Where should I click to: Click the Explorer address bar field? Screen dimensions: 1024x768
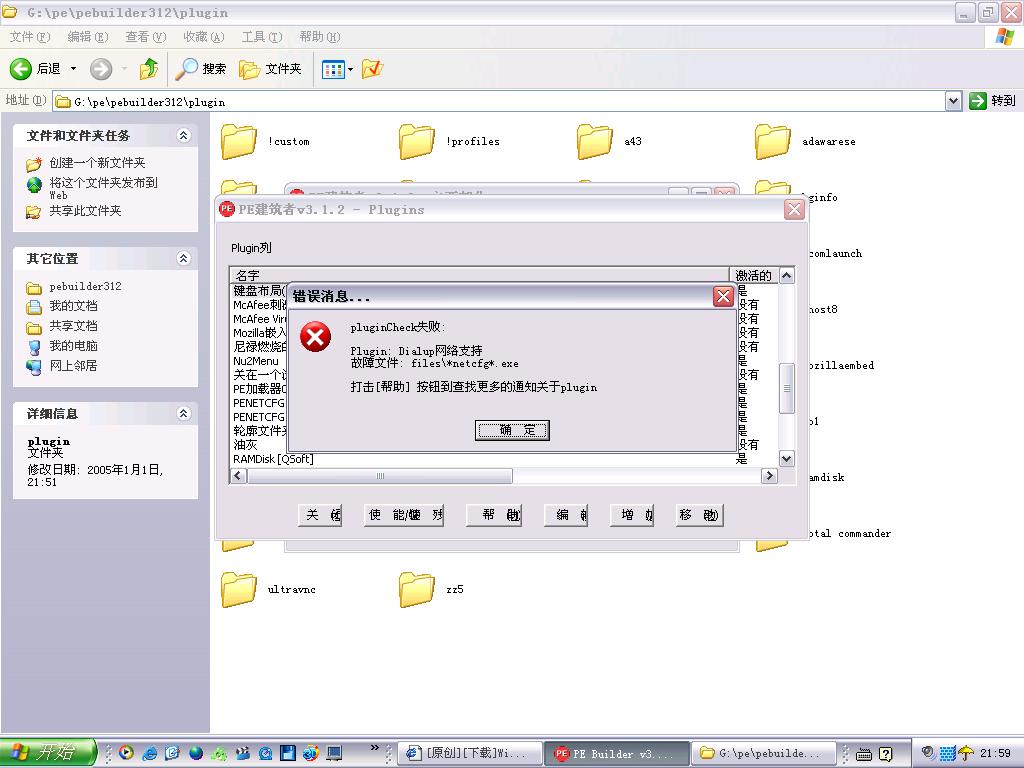[x=500, y=101]
